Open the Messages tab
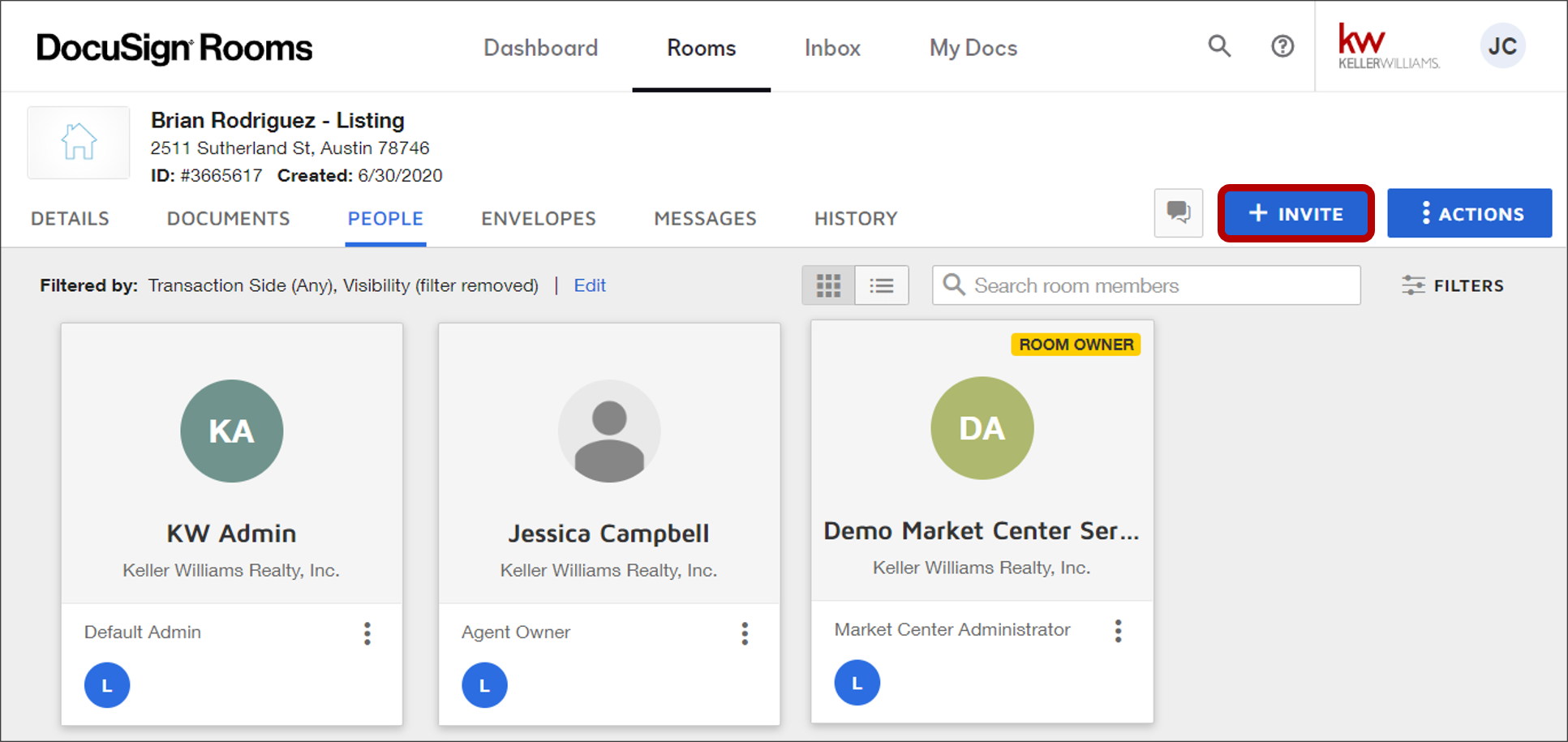 [705, 219]
